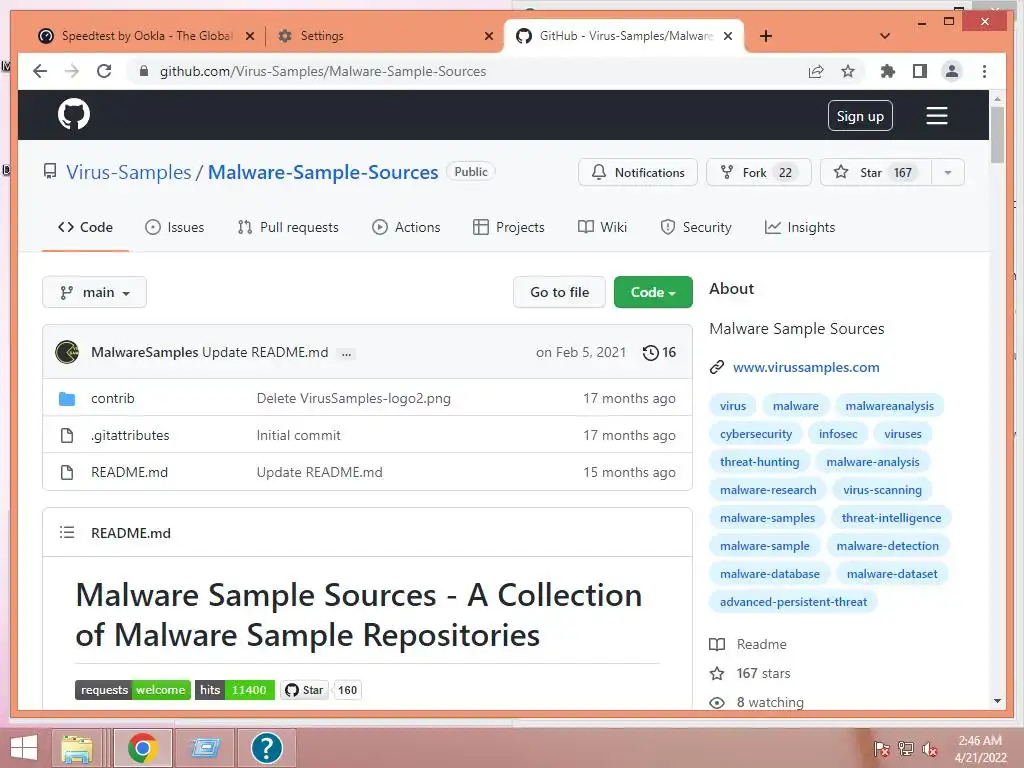The width and height of the screenshot is (1024, 768).
Task: Switch to the Settings browser tab
Action: pyautogui.click(x=385, y=36)
